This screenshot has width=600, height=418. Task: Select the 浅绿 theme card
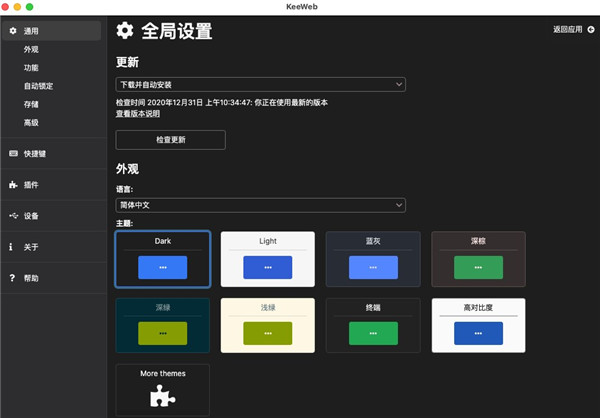click(x=268, y=325)
